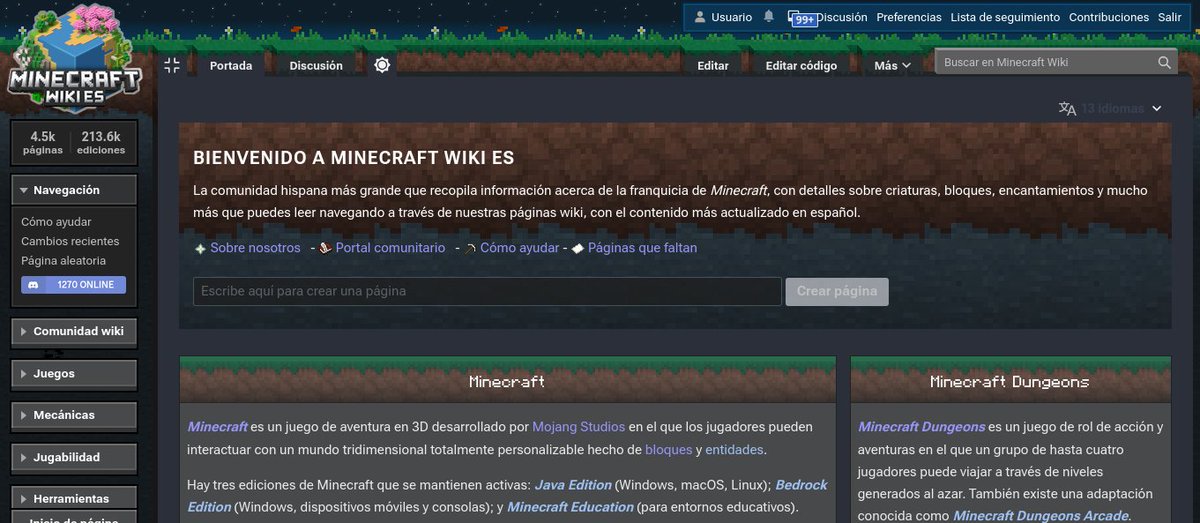
Task: Click the Portal comunitario icon
Action: click(325, 248)
